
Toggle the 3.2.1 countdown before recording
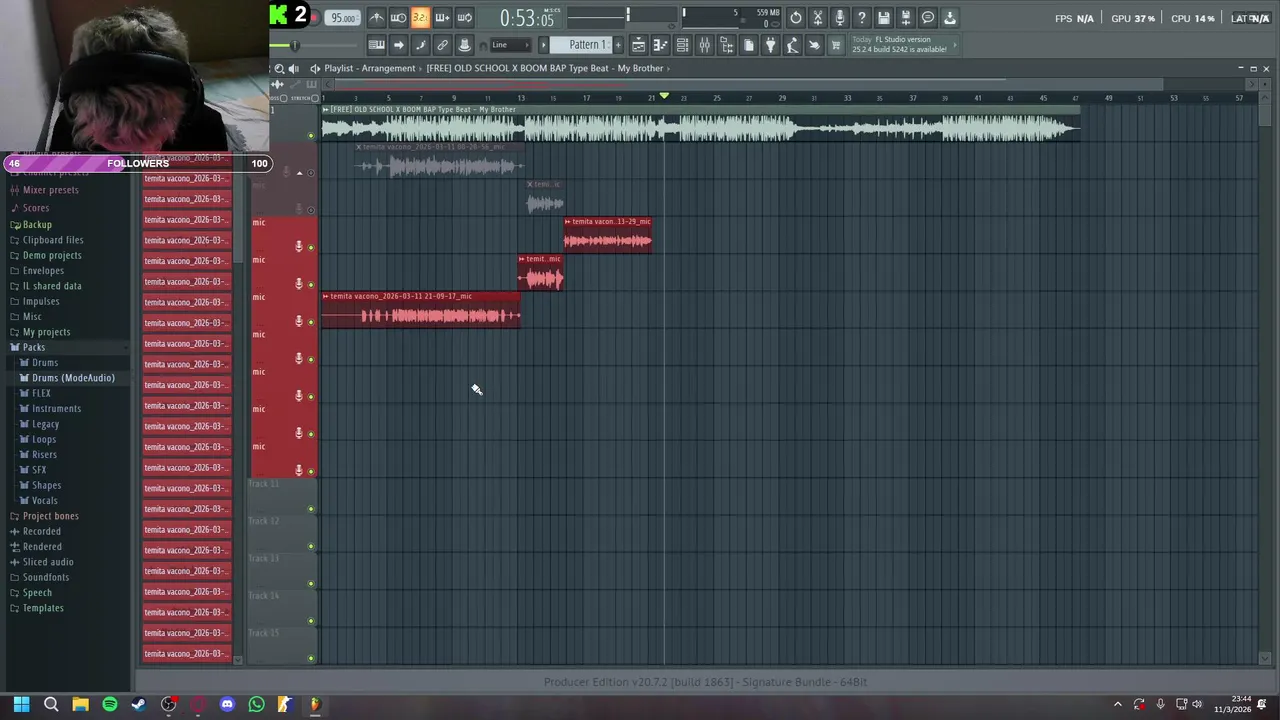(420, 17)
